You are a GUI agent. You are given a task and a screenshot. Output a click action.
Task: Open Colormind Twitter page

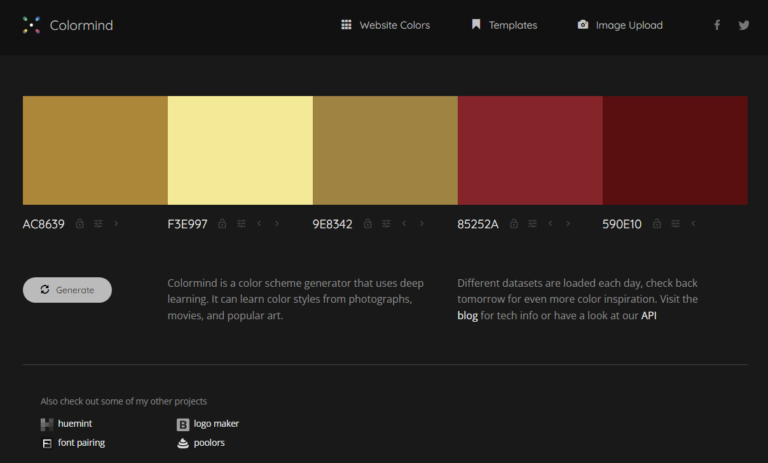pyautogui.click(x=743, y=25)
